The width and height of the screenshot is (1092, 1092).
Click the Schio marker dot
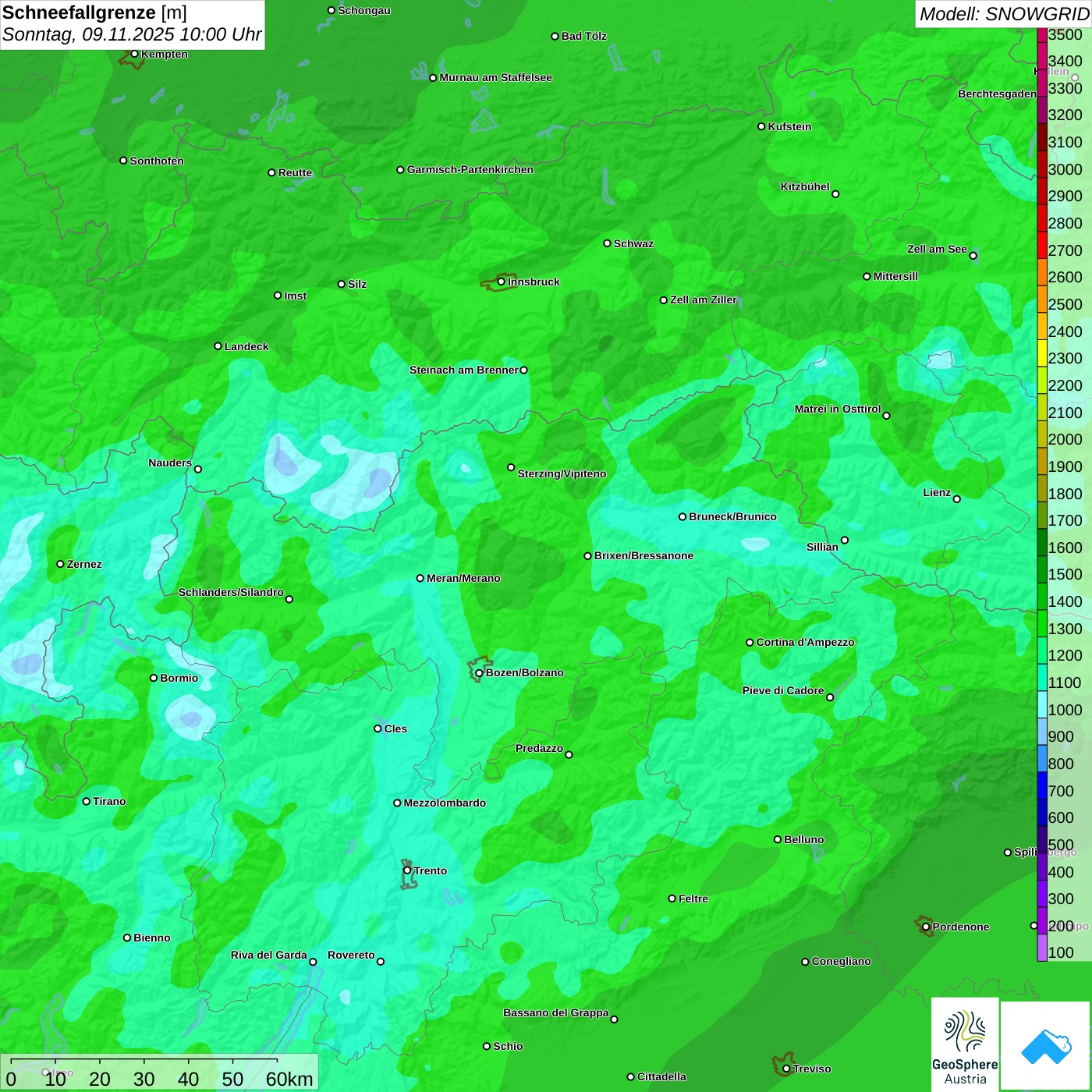coord(487,1046)
